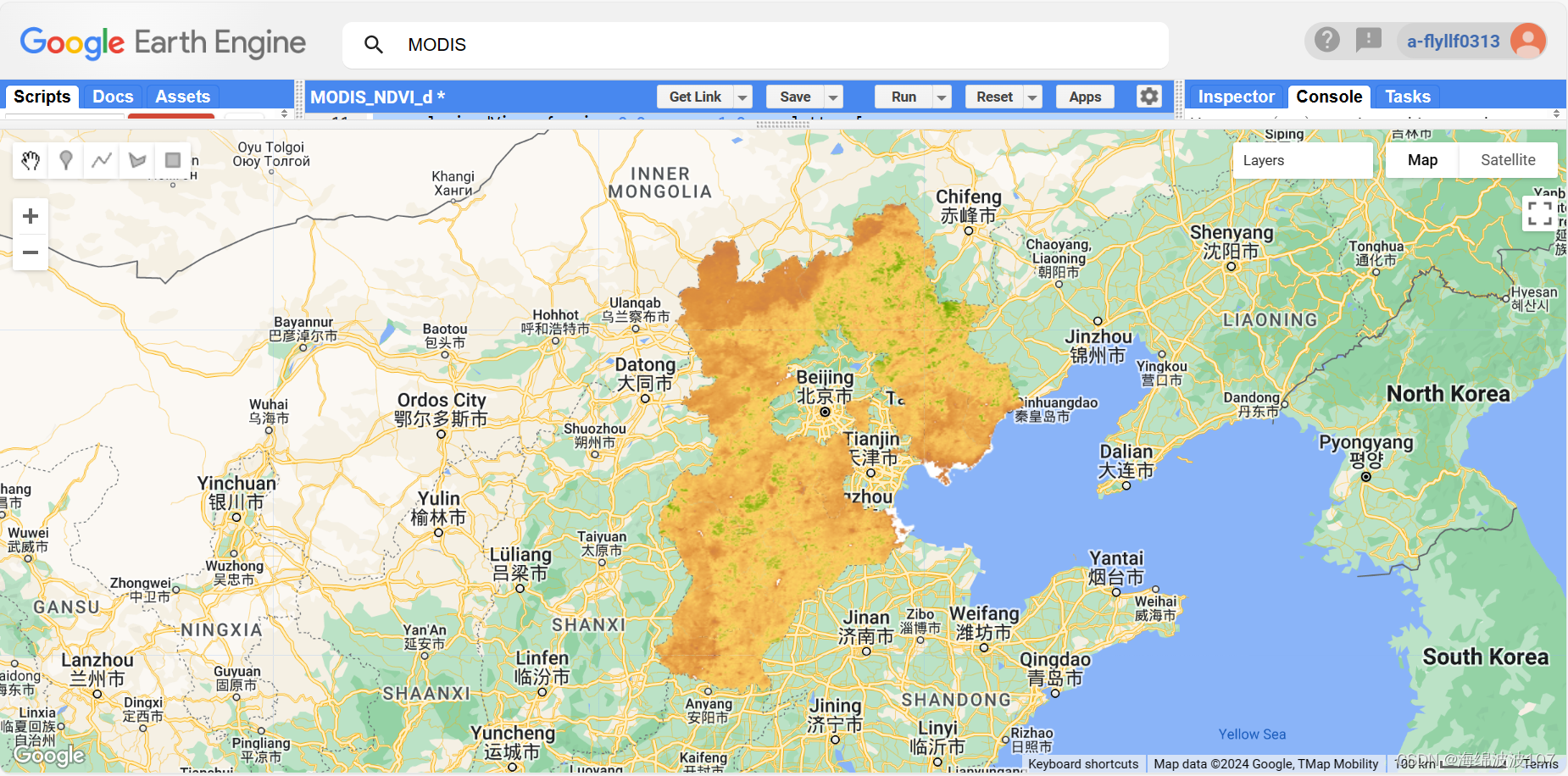The width and height of the screenshot is (1568, 776).
Task: Switch to the Docs tab
Action: 113,97
